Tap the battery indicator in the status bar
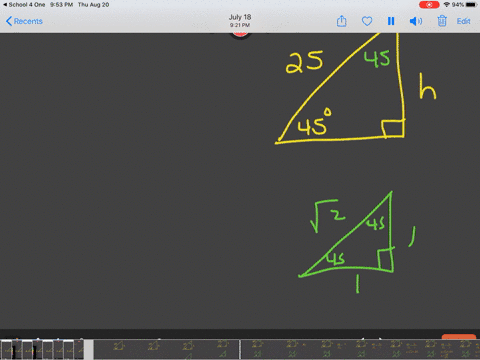The height and width of the screenshot is (360, 480). coord(471,5)
